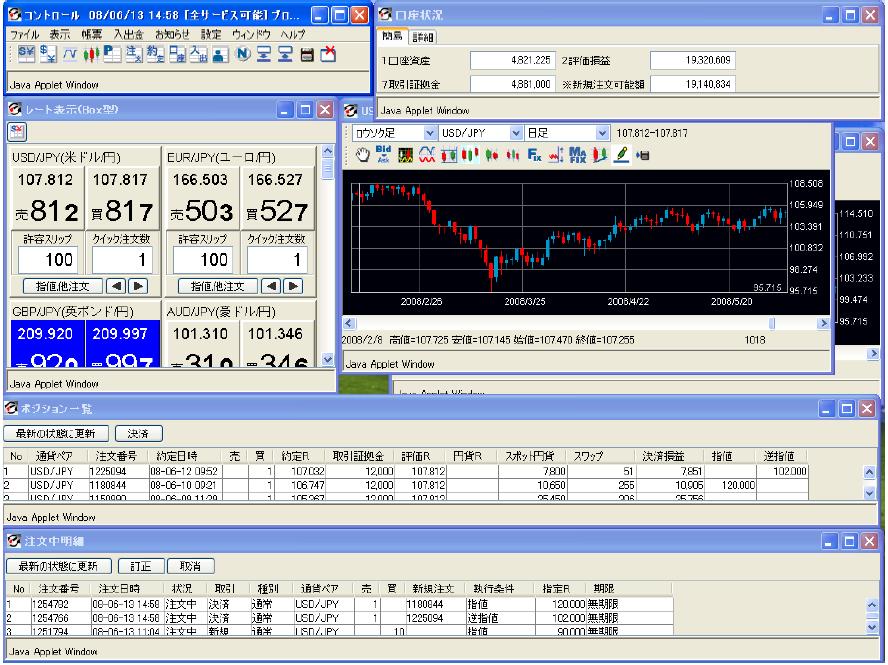Click the zoom-in candles icon in chart toolbar
This screenshot has height=665, width=888.
(491, 155)
